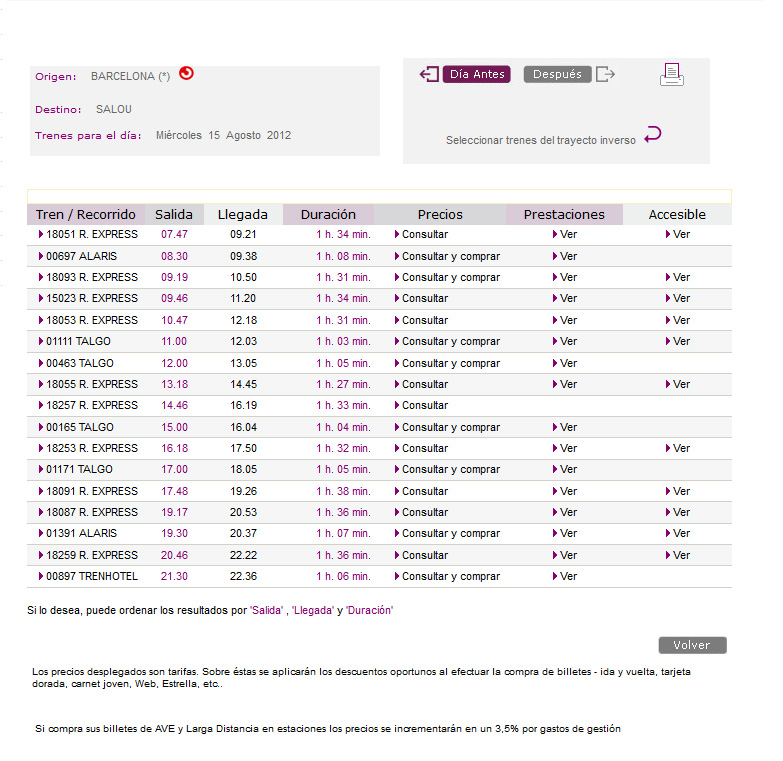The height and width of the screenshot is (761, 783).
Task: Open Consultar y comprar for 00165 TALGO
Action: point(447,427)
